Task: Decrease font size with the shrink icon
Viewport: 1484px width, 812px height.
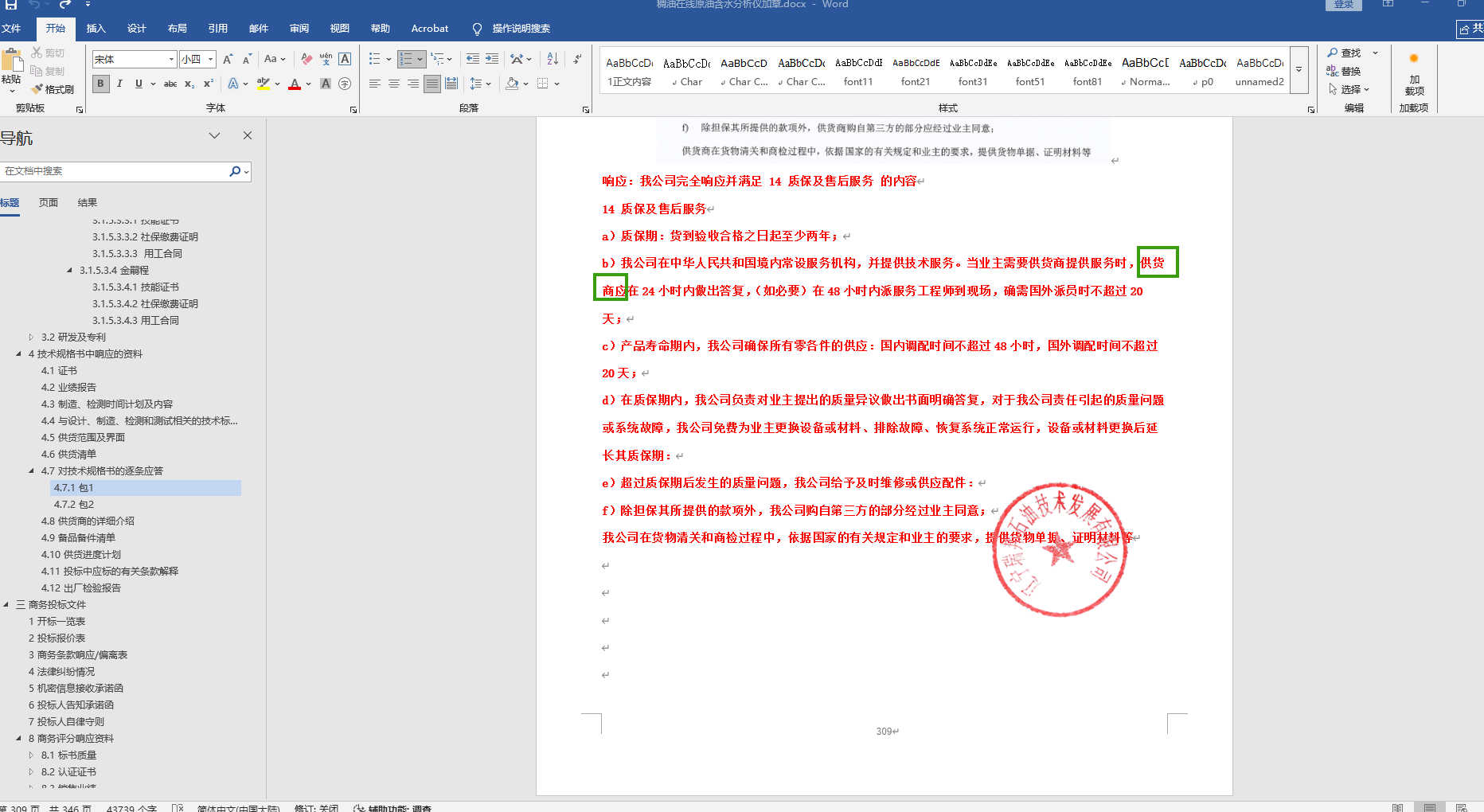Action: coord(247,59)
